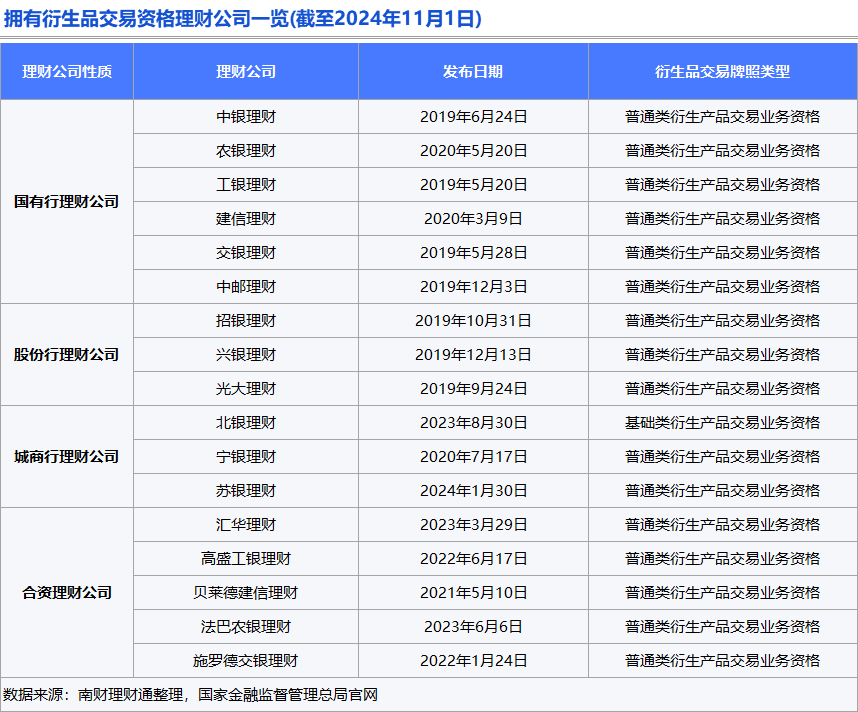Click the date 2023年6月6日
This screenshot has width=858, height=712.
pos(473,627)
